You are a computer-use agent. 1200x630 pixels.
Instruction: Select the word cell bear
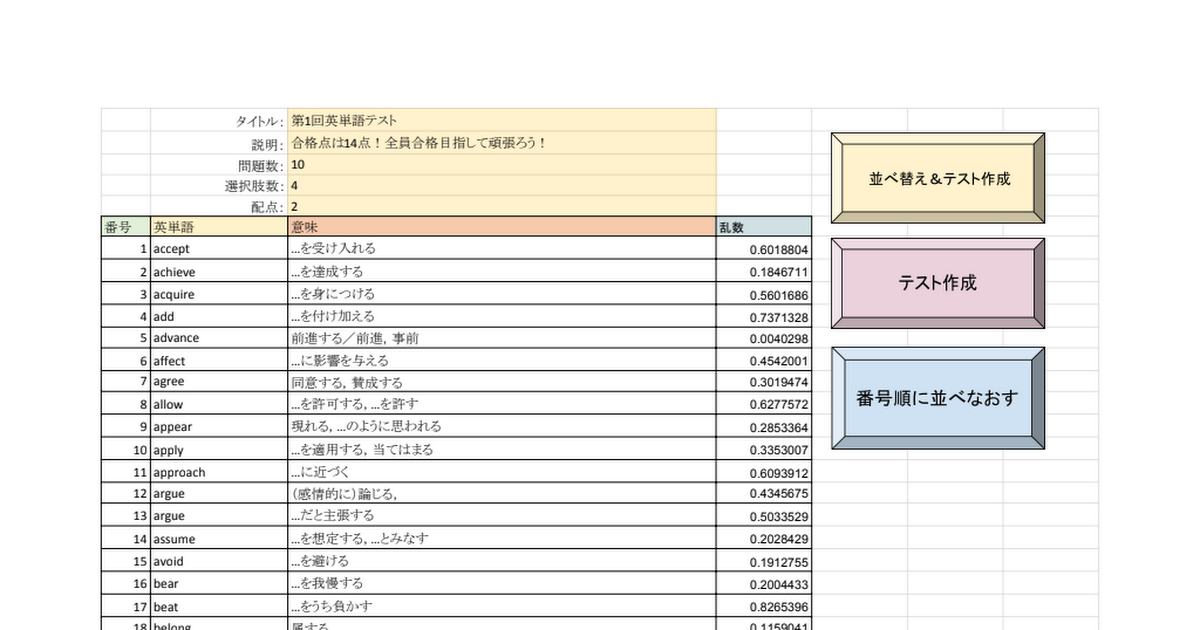click(219, 582)
